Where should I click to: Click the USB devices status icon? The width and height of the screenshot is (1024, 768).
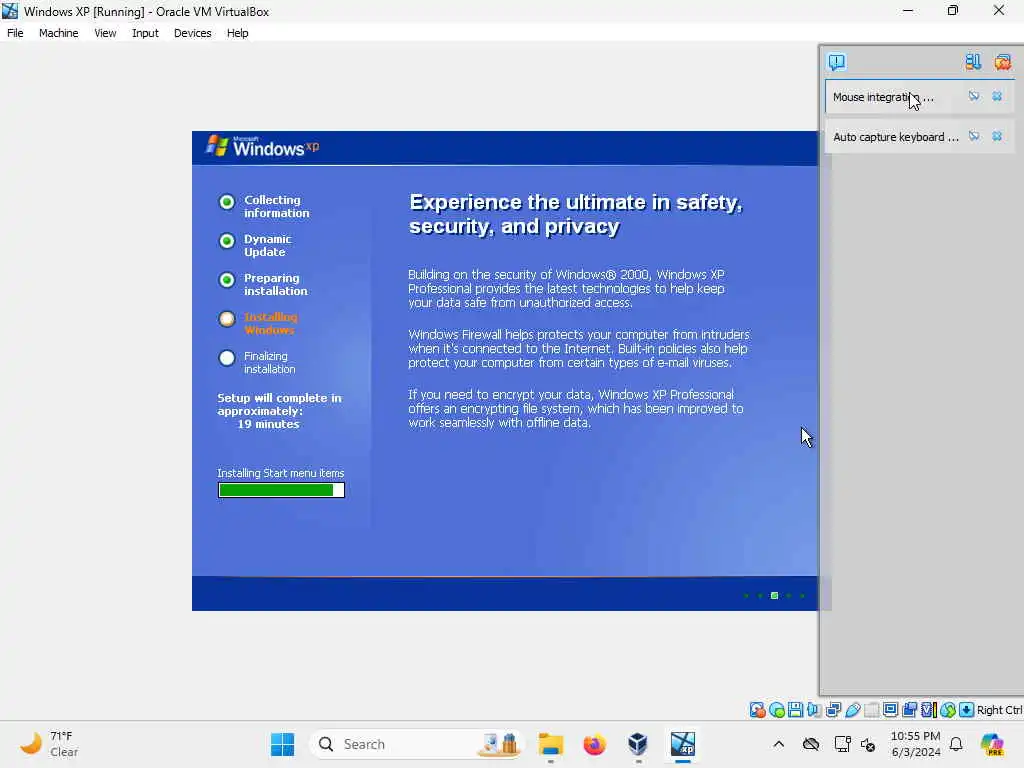click(x=852, y=710)
